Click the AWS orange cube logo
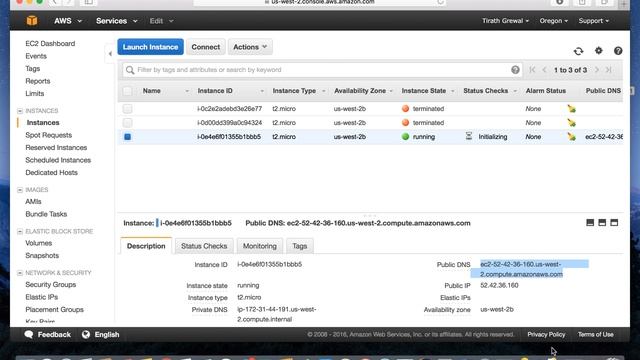This screenshot has width=640, height=360. pyautogui.click(x=32, y=20)
